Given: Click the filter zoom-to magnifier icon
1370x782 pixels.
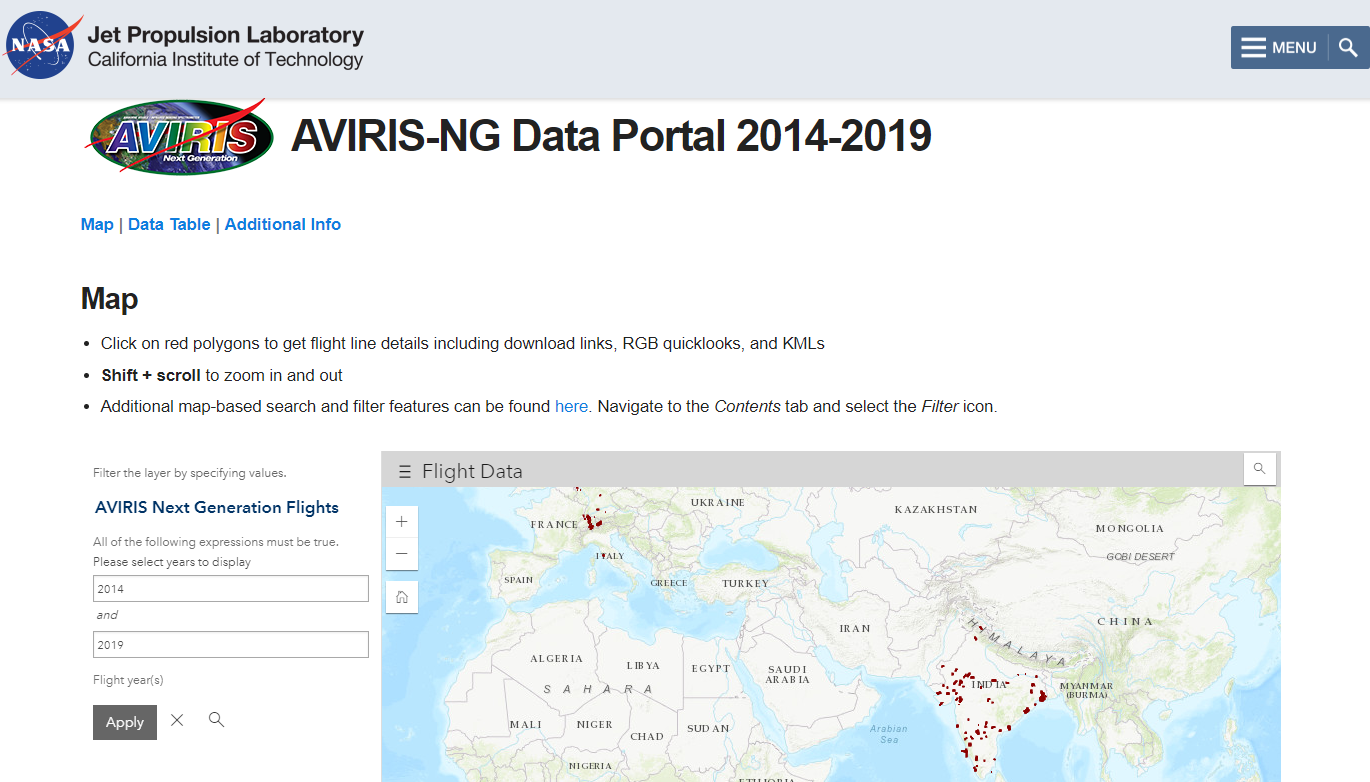Looking at the screenshot, I should click(216, 720).
